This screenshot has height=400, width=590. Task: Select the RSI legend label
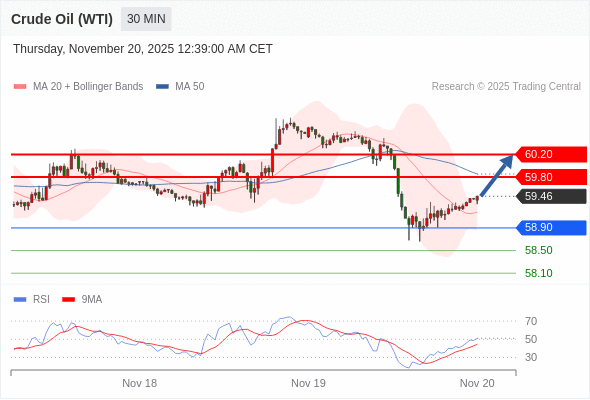(41, 300)
